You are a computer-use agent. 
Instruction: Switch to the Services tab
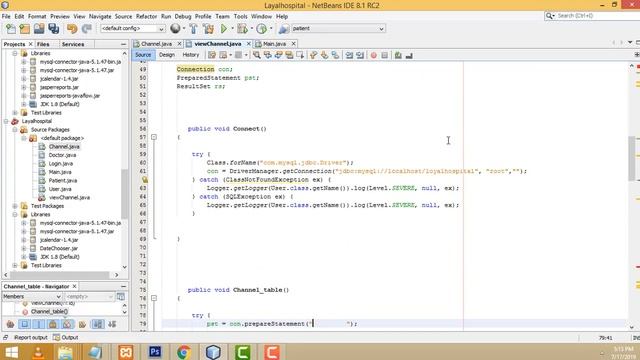coord(73,44)
